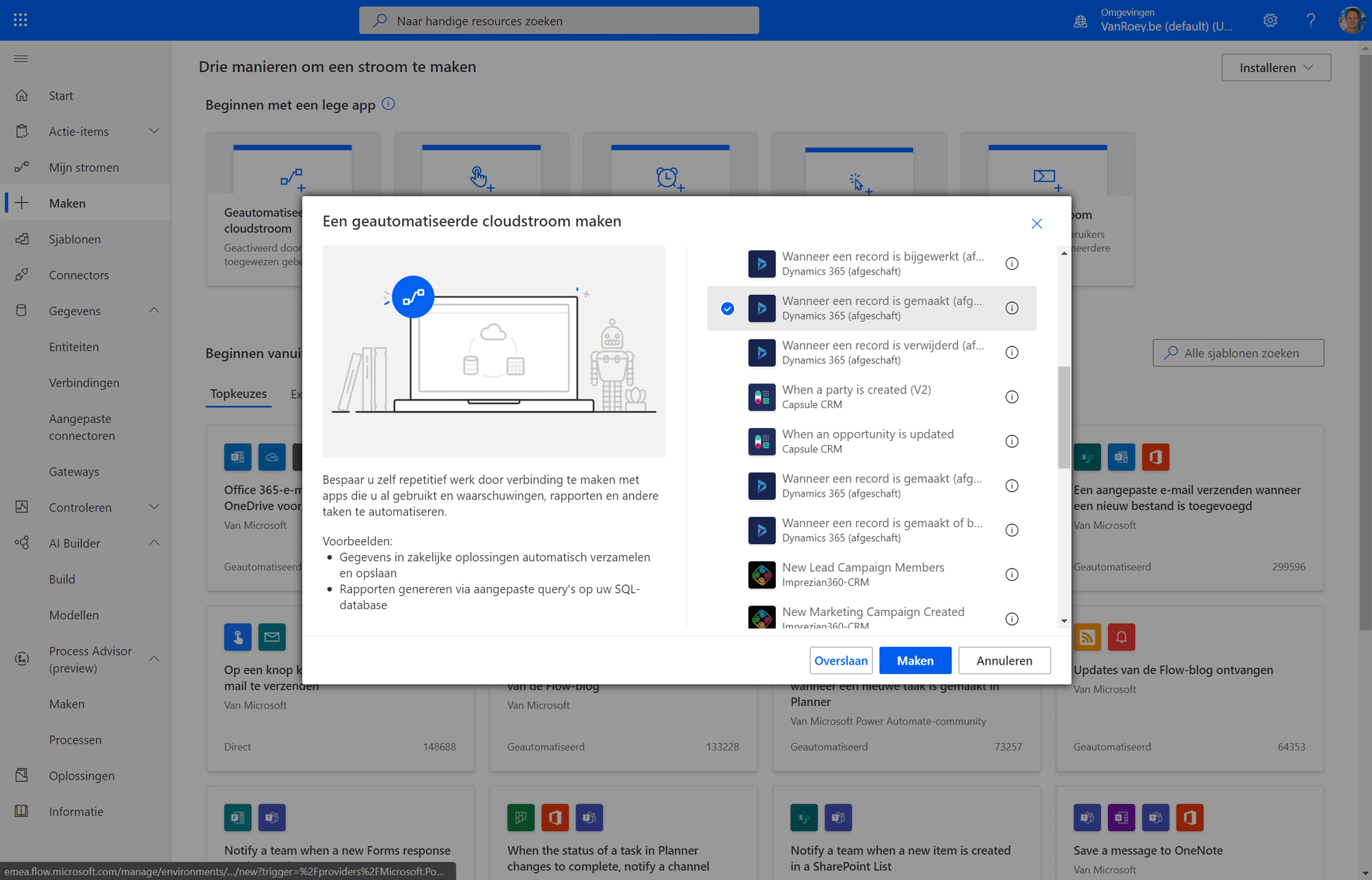This screenshot has width=1372, height=880.
Task: Click the Capsule CRM icon for party created
Action: coord(761,397)
